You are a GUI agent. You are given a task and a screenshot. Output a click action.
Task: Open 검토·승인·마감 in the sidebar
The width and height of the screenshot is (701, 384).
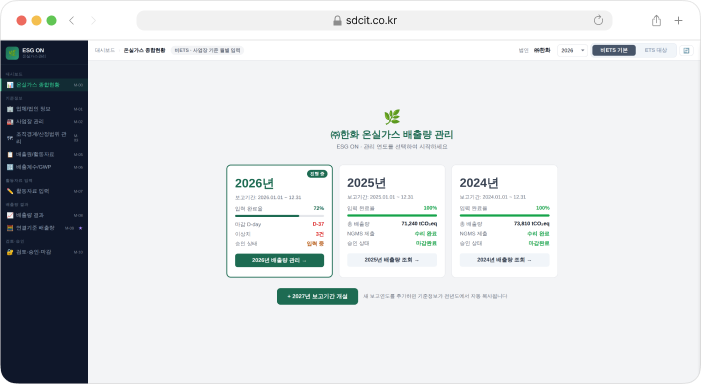(44, 252)
